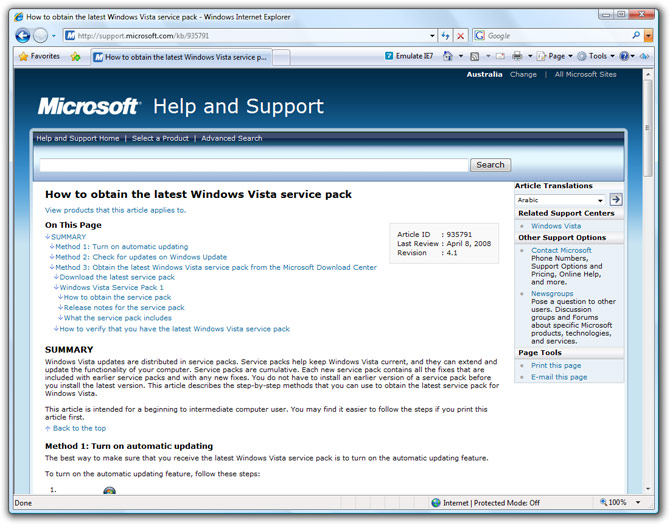Open the recent pages dropdown beside Forward
Image resolution: width=670 pixels, height=525 pixels.
pyautogui.click(x=54, y=36)
